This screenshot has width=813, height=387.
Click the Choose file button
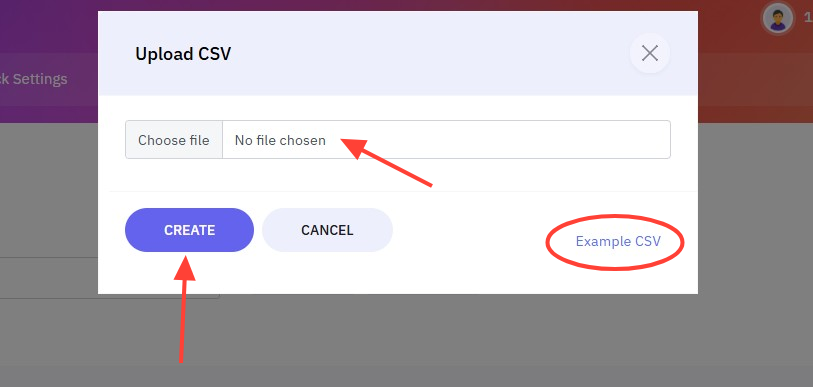[174, 140]
